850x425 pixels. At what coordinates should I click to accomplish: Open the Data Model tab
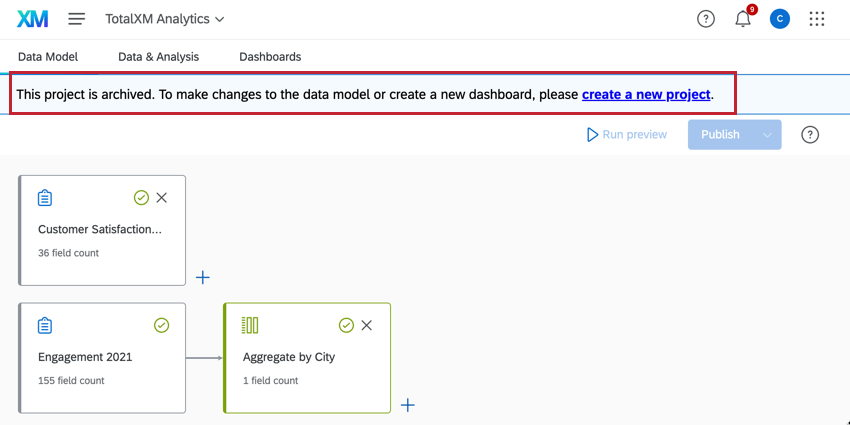point(48,57)
